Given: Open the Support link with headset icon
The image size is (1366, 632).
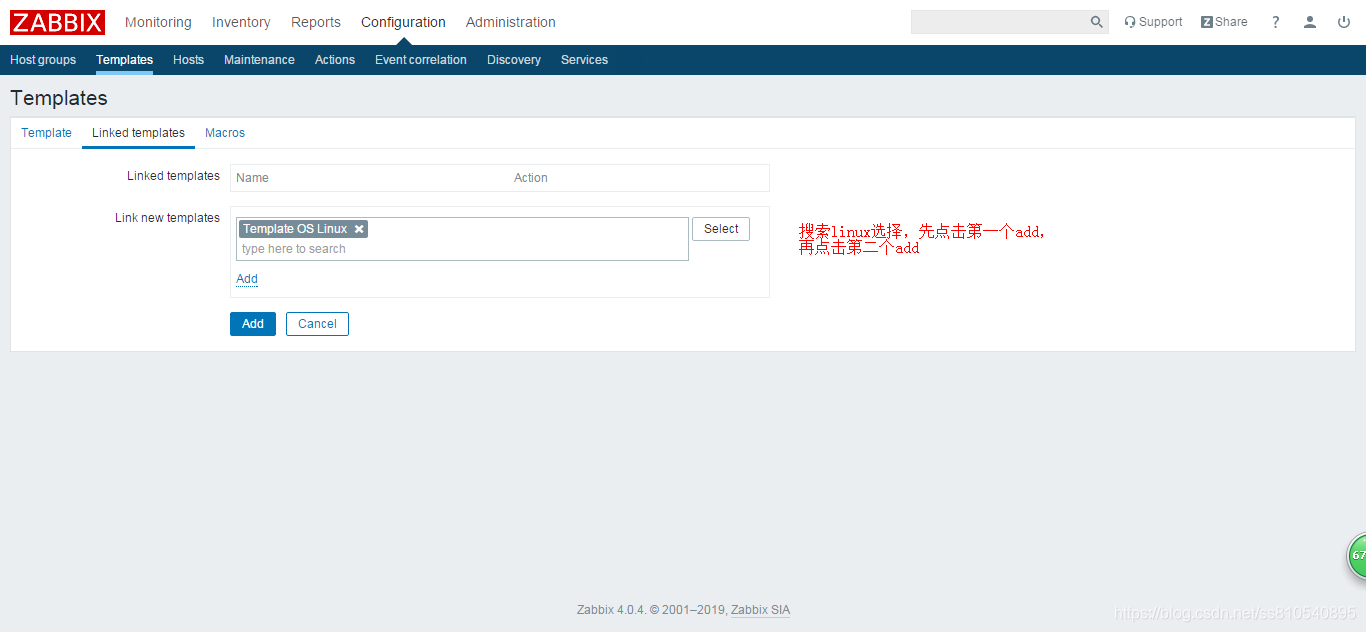Looking at the screenshot, I should click(1153, 22).
